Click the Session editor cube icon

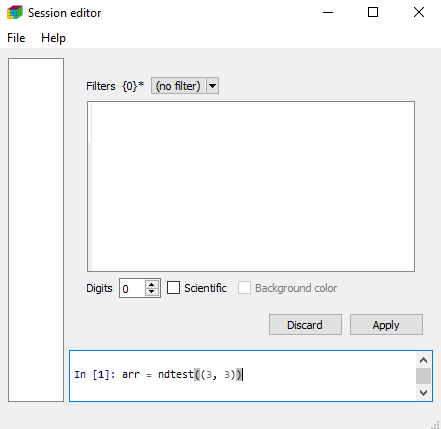pyautogui.click(x=15, y=13)
